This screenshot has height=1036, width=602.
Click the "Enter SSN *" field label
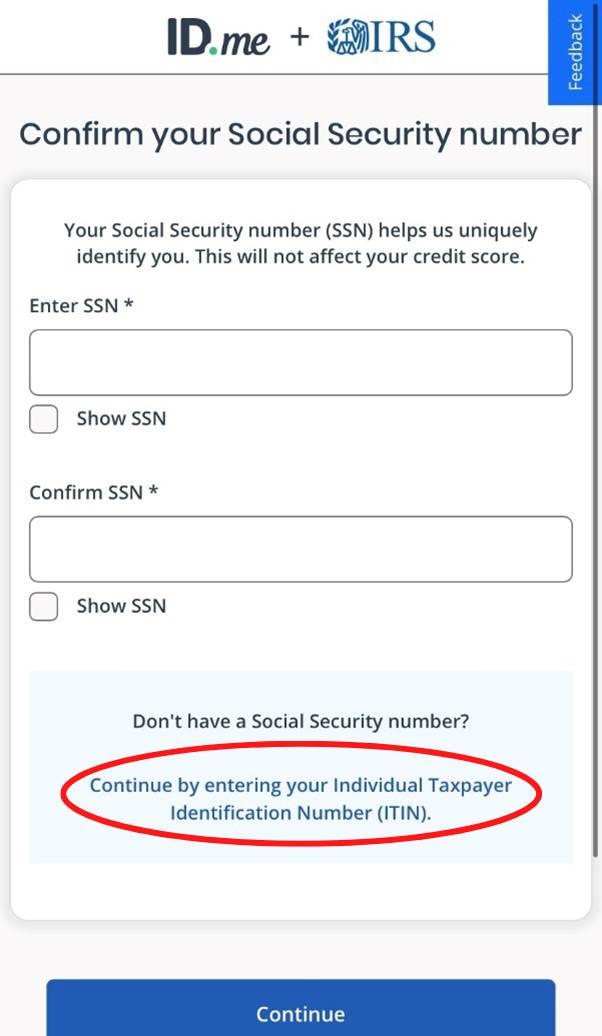pos(81,306)
